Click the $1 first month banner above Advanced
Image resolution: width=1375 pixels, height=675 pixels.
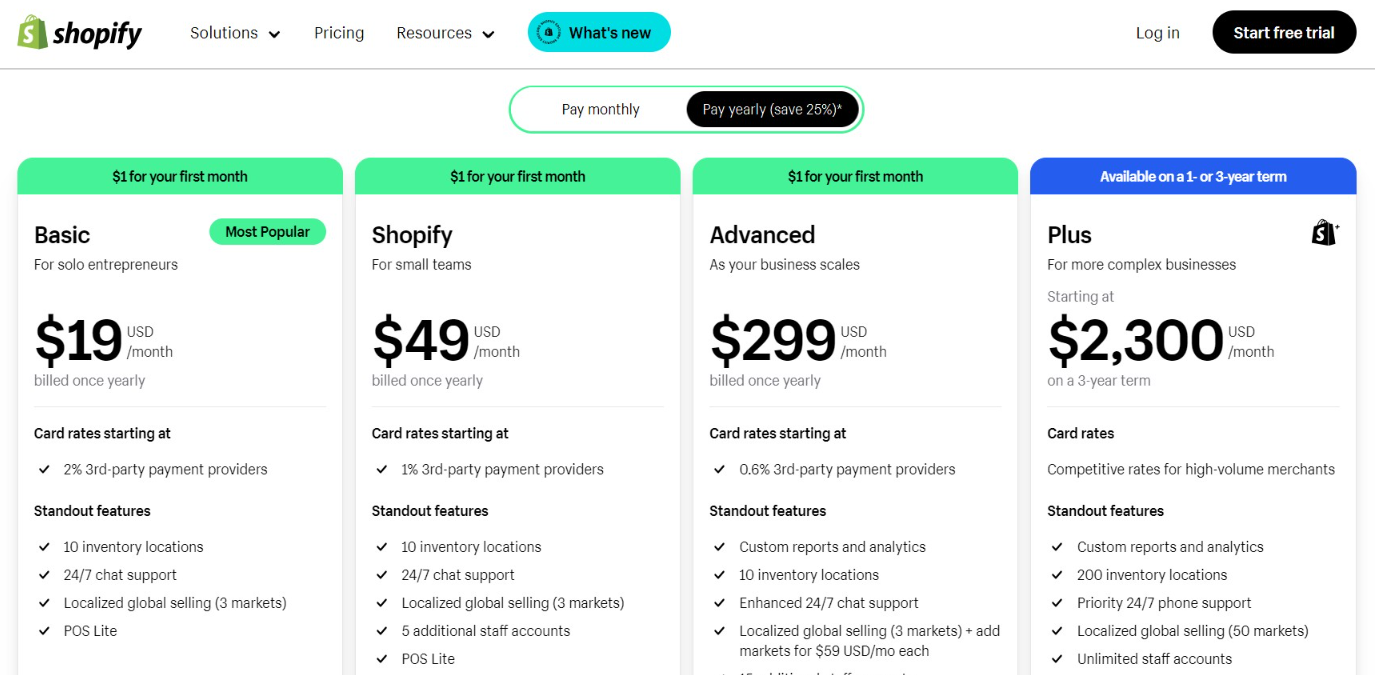tap(855, 176)
